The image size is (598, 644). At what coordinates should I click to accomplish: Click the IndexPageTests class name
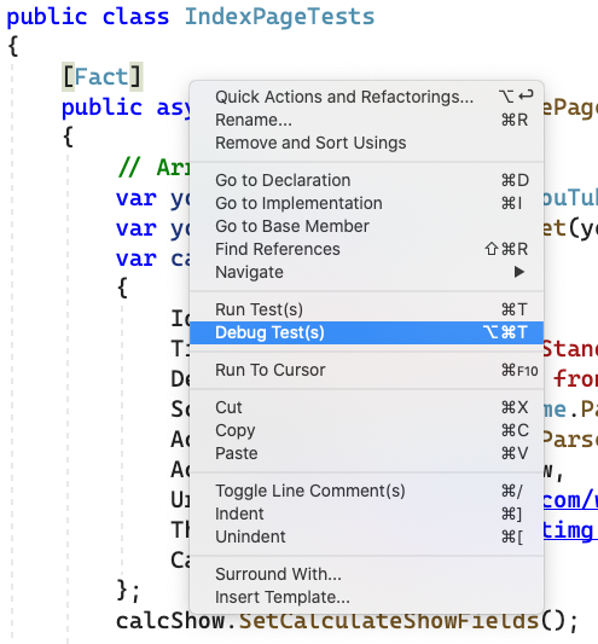pyautogui.click(x=280, y=17)
